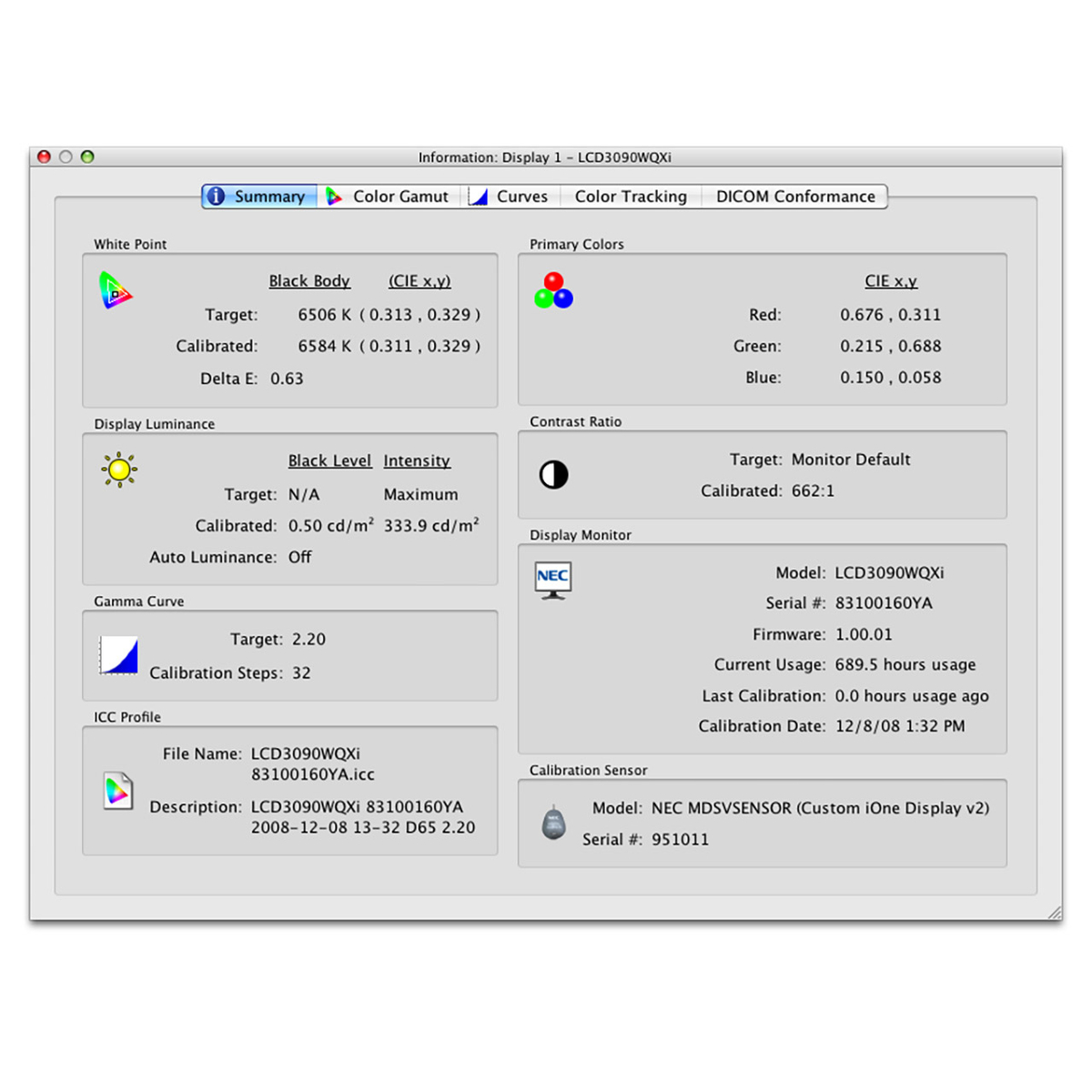Click target white point value '6506 K'

click(x=325, y=315)
